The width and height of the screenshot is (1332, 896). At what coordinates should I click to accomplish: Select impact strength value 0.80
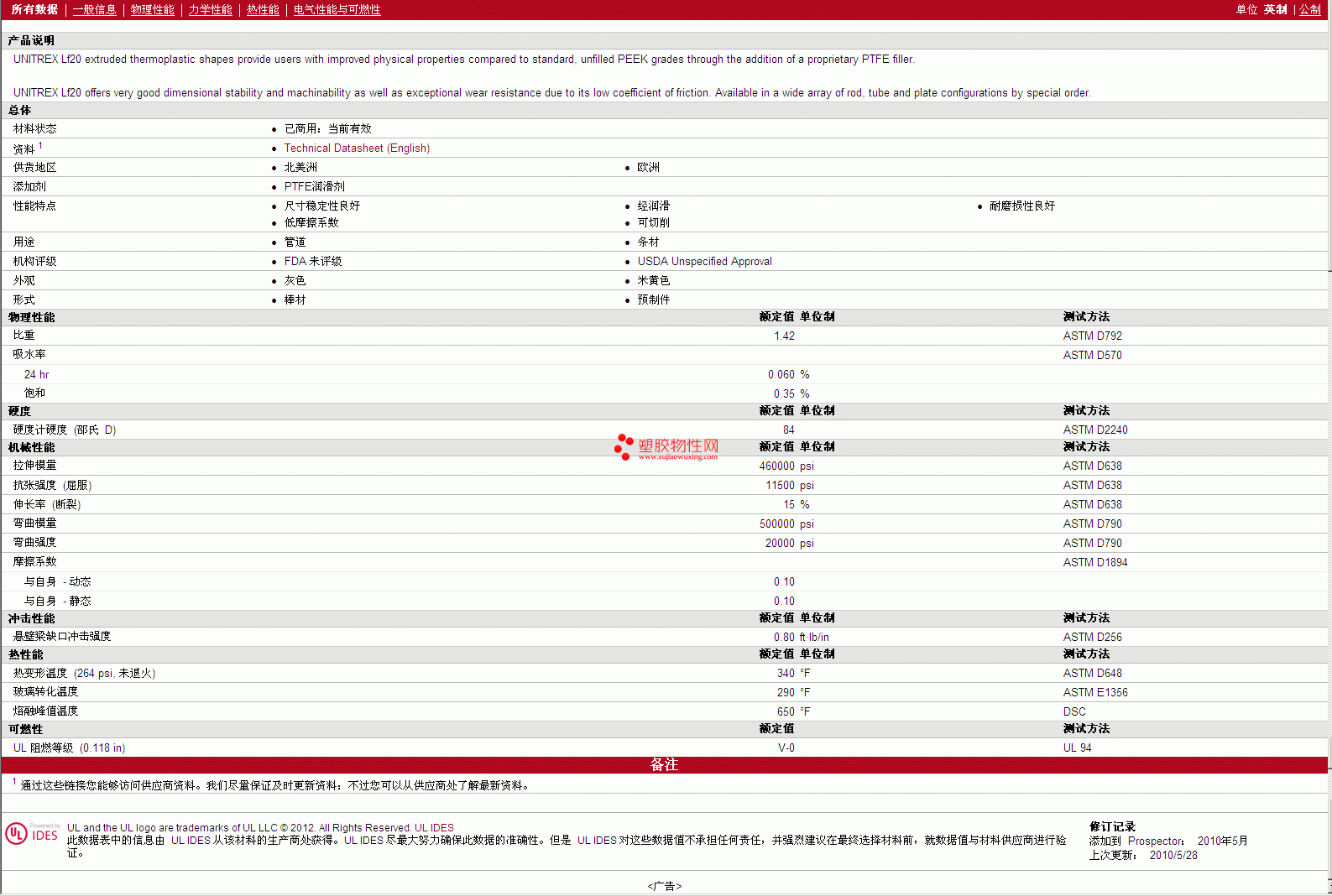coord(784,637)
